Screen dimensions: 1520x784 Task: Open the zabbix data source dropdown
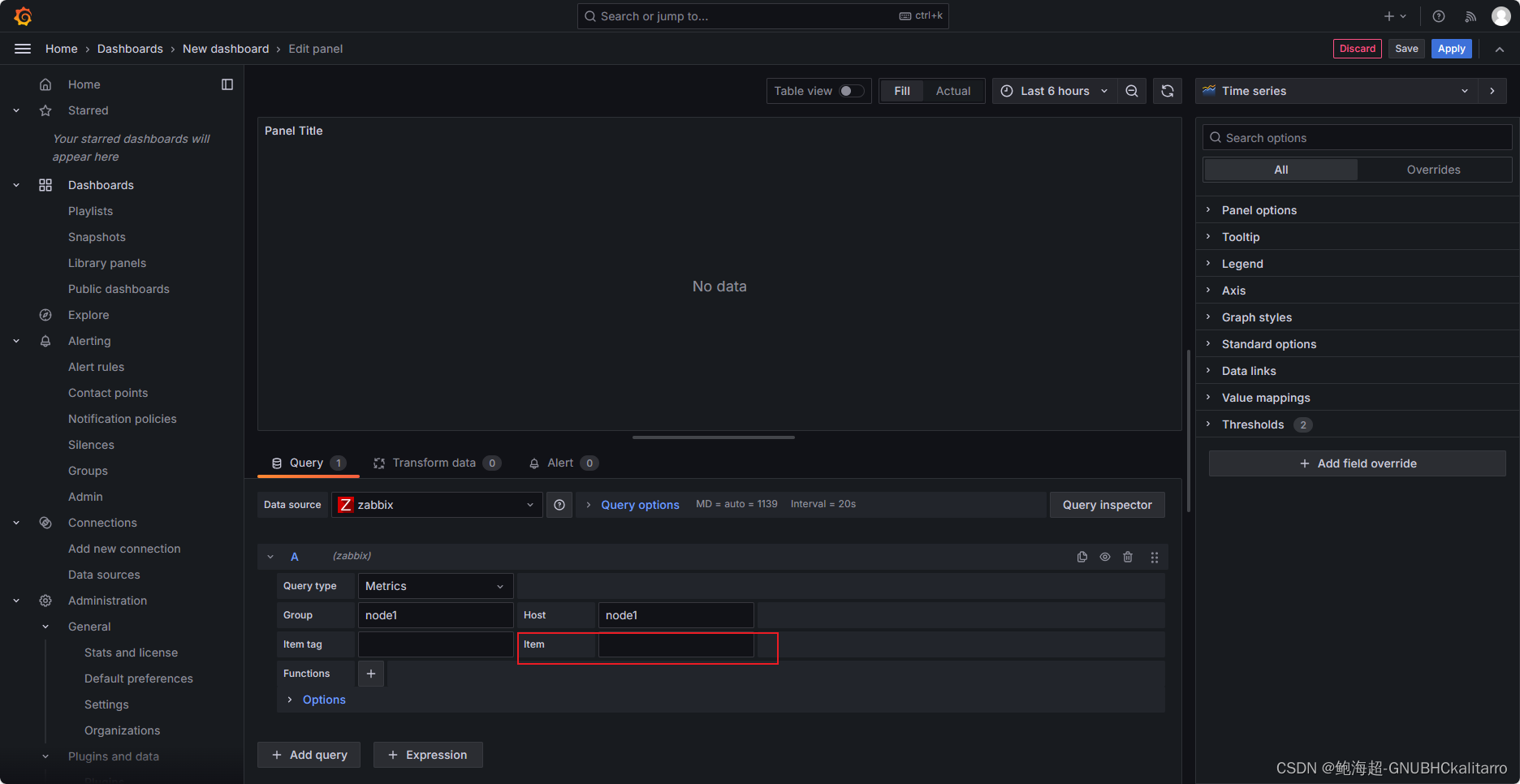pyautogui.click(x=437, y=505)
